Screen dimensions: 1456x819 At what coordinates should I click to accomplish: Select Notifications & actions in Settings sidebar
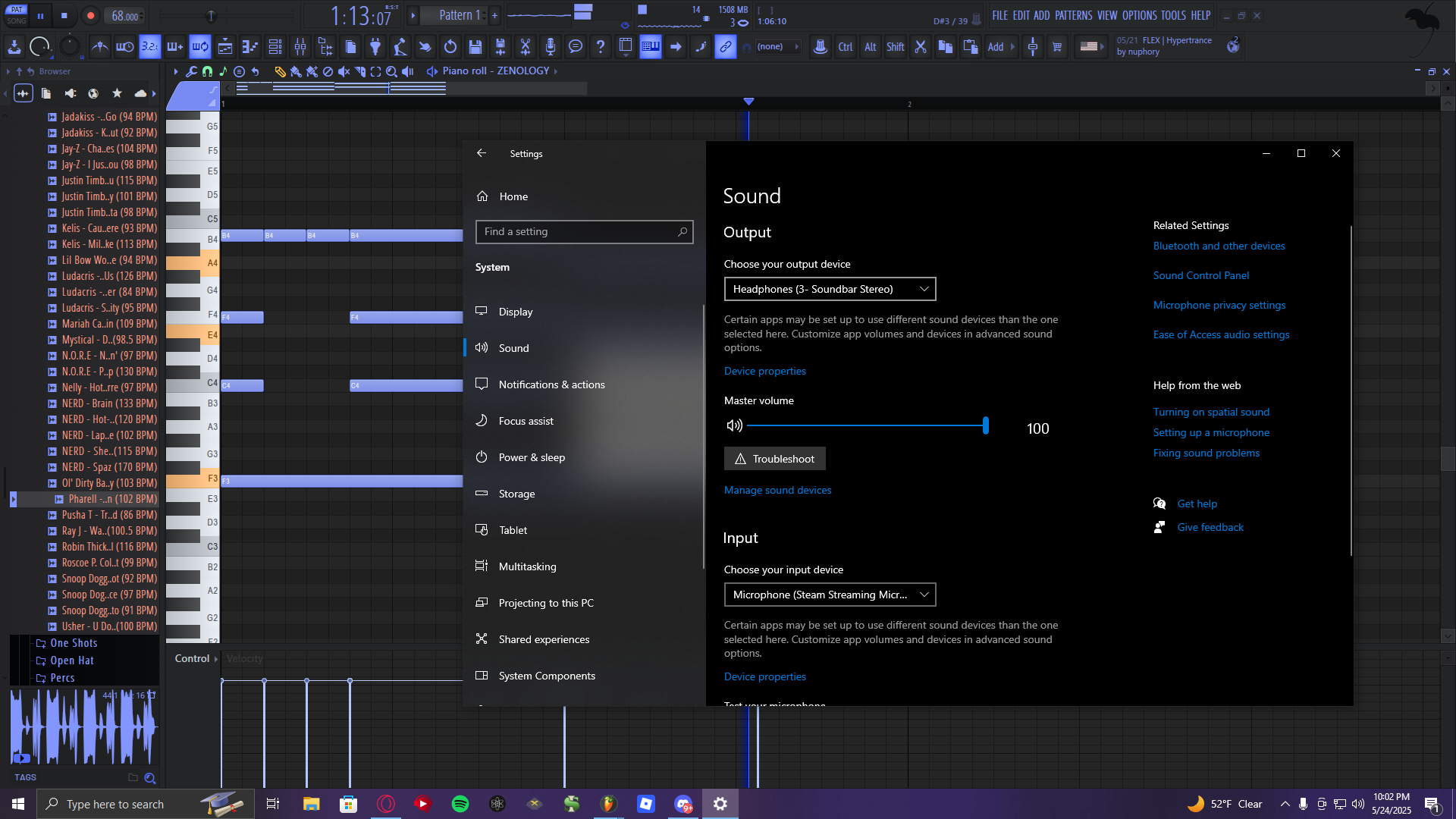coord(551,384)
